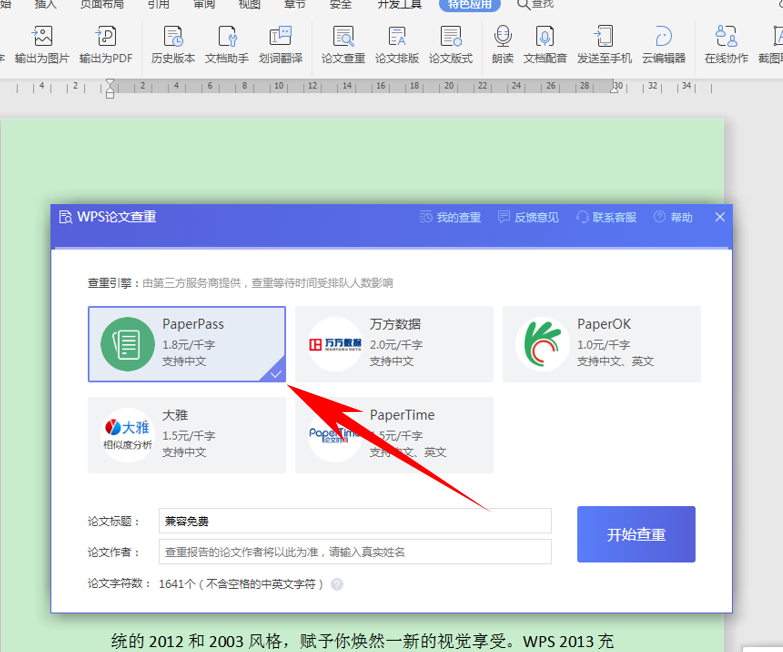Open the 文档助手 document assistant
This screenshot has height=652, width=783.
pyautogui.click(x=227, y=45)
